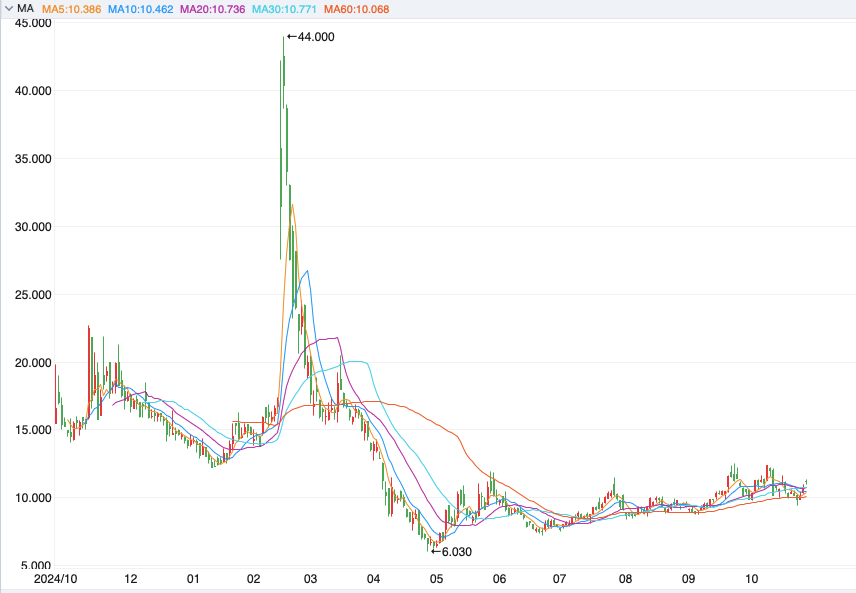This screenshot has width=856, height=593.
Task: Click the 2024/10 date axis label
Action: (55, 579)
